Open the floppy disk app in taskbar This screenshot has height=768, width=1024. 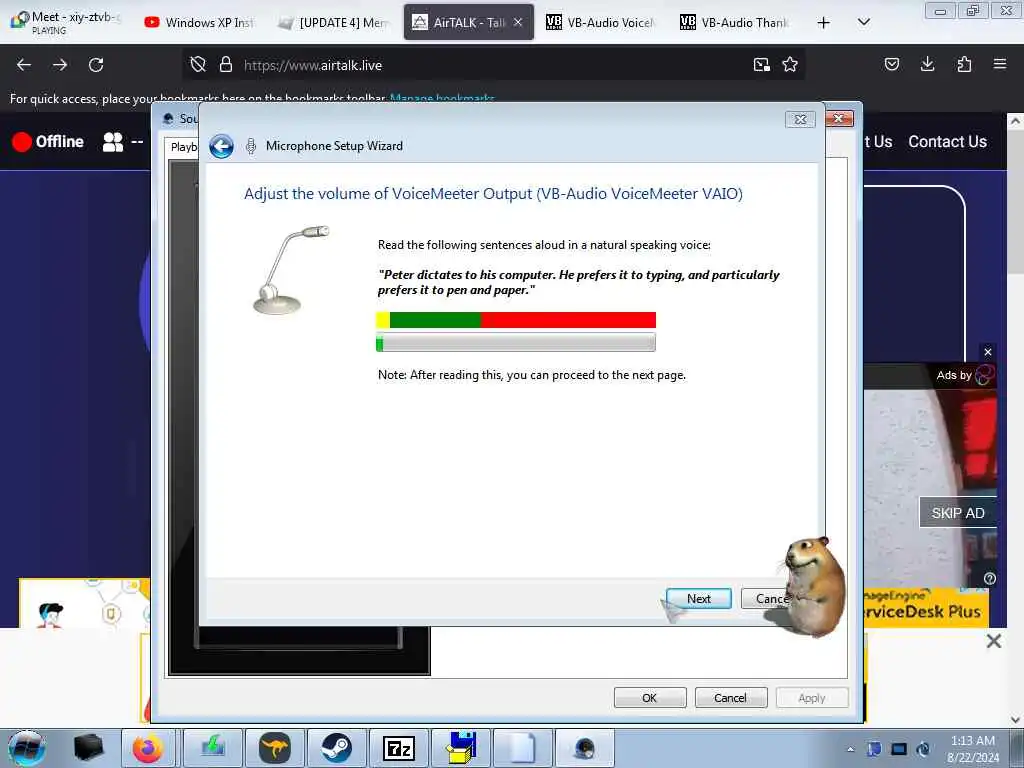click(x=461, y=748)
